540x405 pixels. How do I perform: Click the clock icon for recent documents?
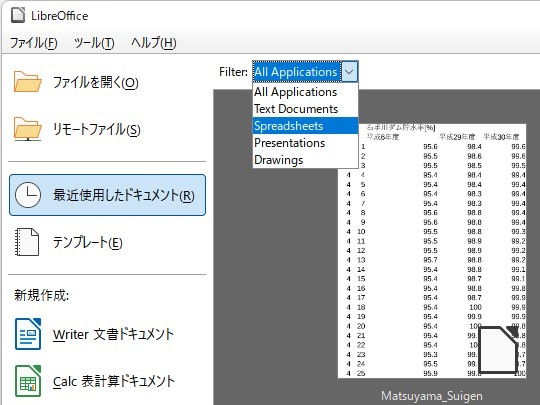[x=28, y=195]
